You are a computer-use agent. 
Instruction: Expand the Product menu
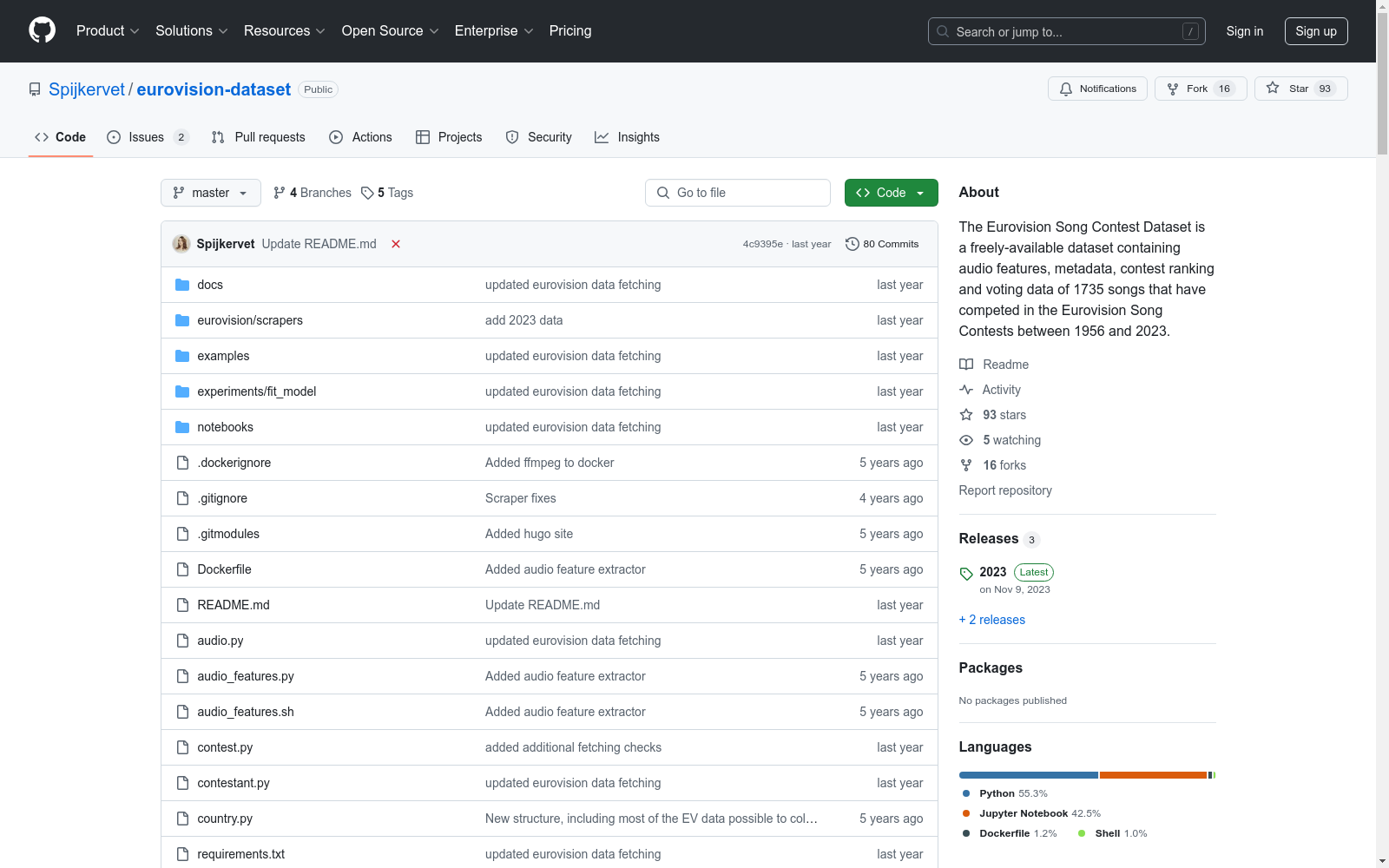pos(108,30)
